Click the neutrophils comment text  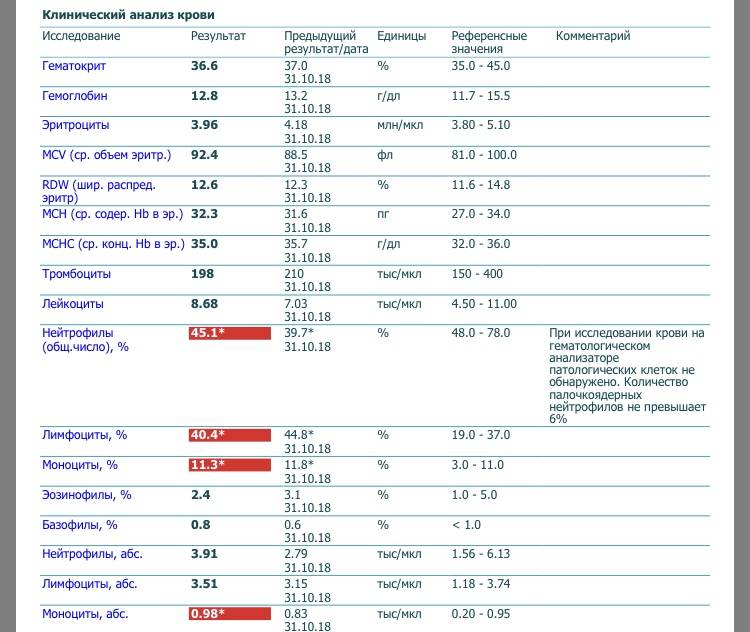(627, 376)
